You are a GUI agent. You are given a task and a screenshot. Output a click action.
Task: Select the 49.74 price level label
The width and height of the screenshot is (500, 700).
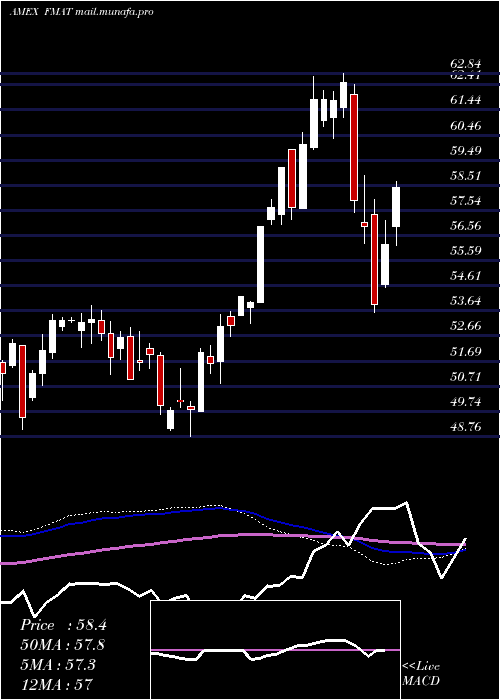coord(466,402)
